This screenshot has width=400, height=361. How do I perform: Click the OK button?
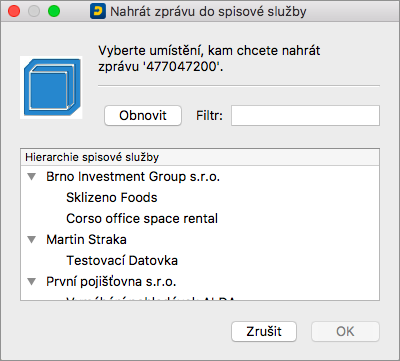click(x=345, y=331)
